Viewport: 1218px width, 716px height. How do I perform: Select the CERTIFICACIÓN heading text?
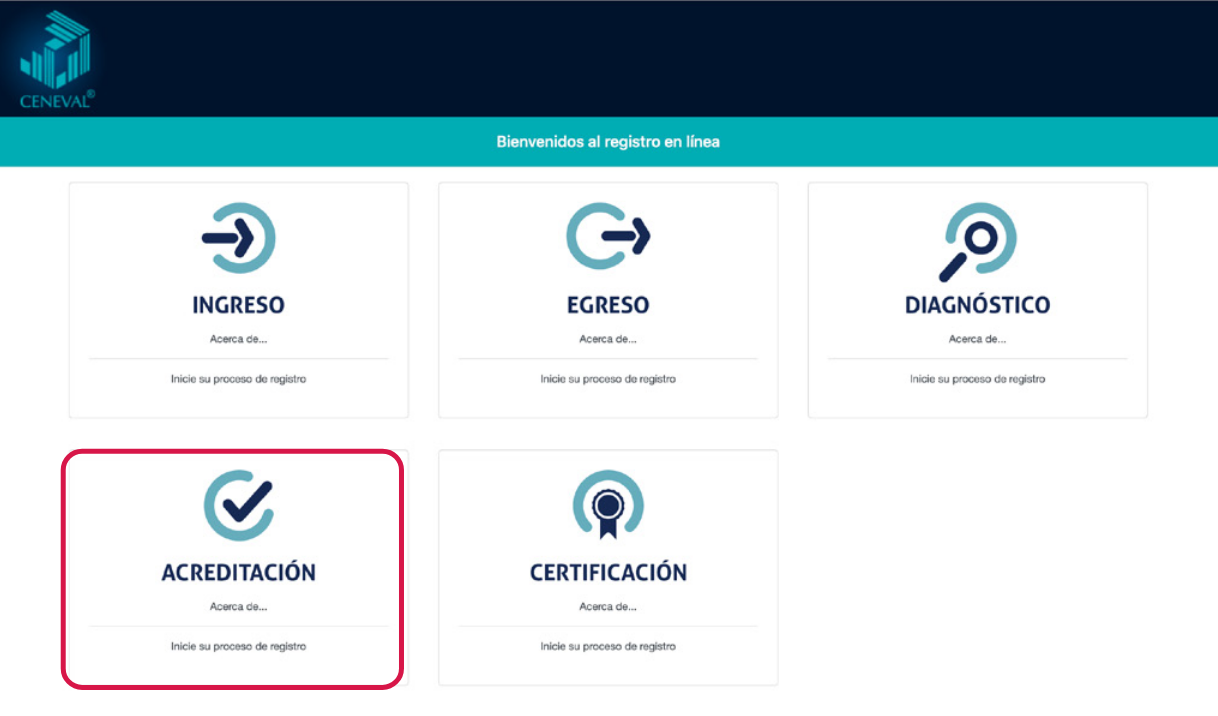click(608, 573)
